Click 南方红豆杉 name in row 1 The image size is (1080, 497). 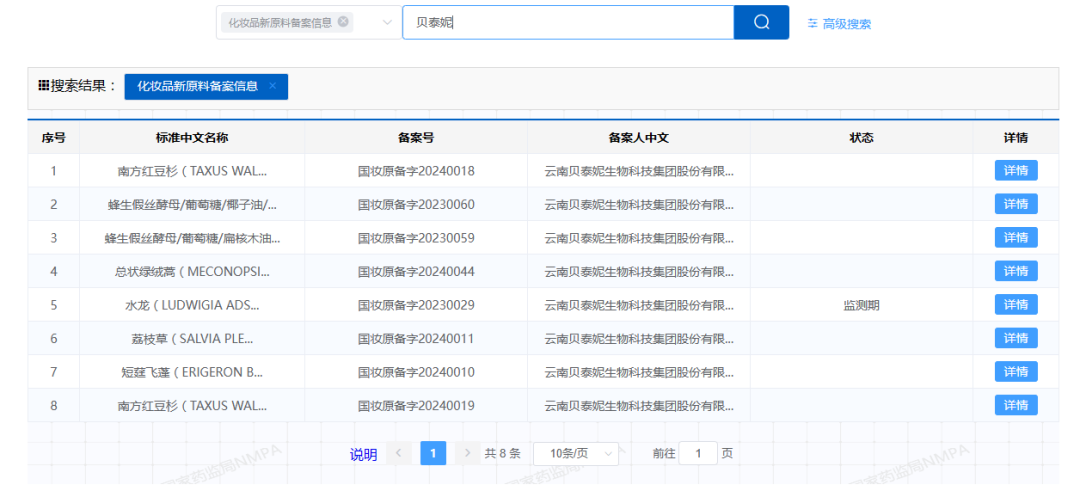[192, 171]
